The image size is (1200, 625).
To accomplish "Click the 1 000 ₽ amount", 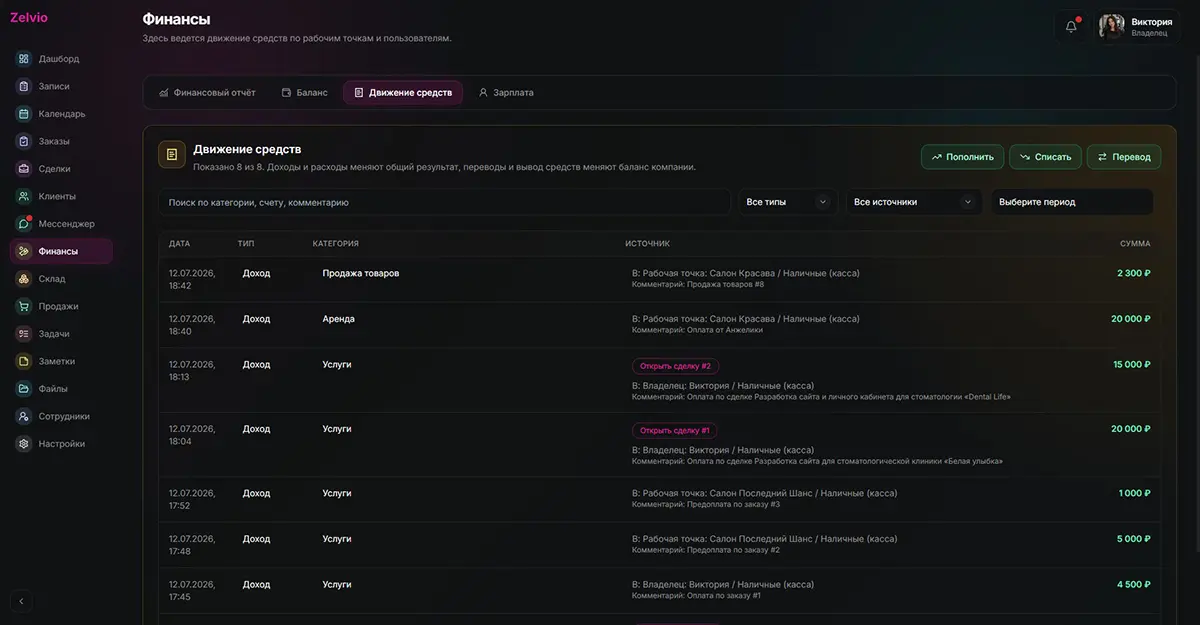I will tap(1135, 493).
